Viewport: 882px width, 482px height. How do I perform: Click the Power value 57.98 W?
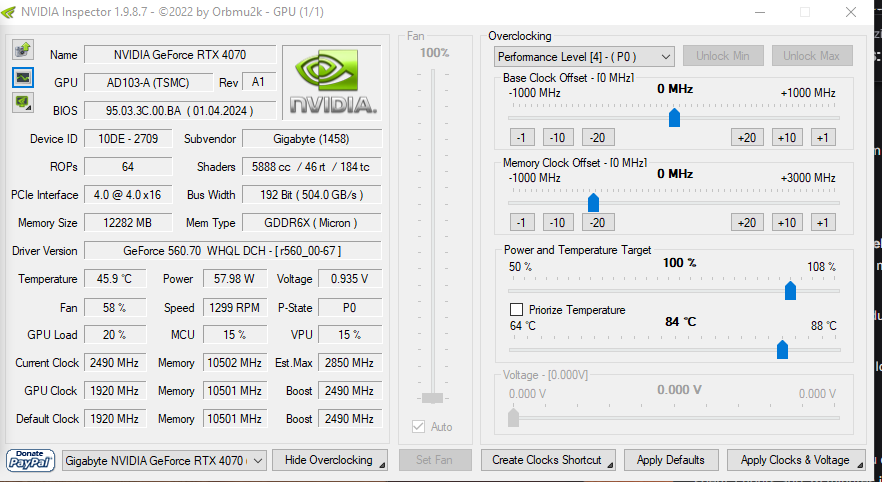tap(235, 279)
